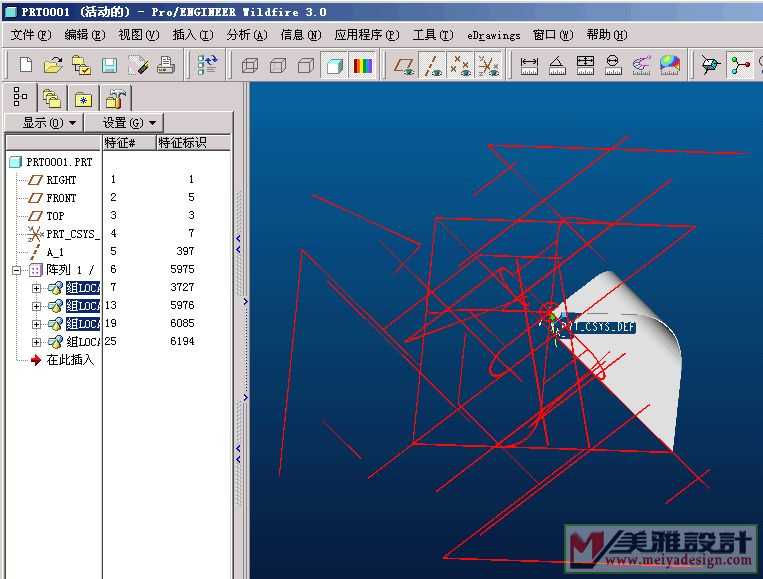This screenshot has width=763, height=579.
Task: Toggle datum planes display
Action: 404,65
